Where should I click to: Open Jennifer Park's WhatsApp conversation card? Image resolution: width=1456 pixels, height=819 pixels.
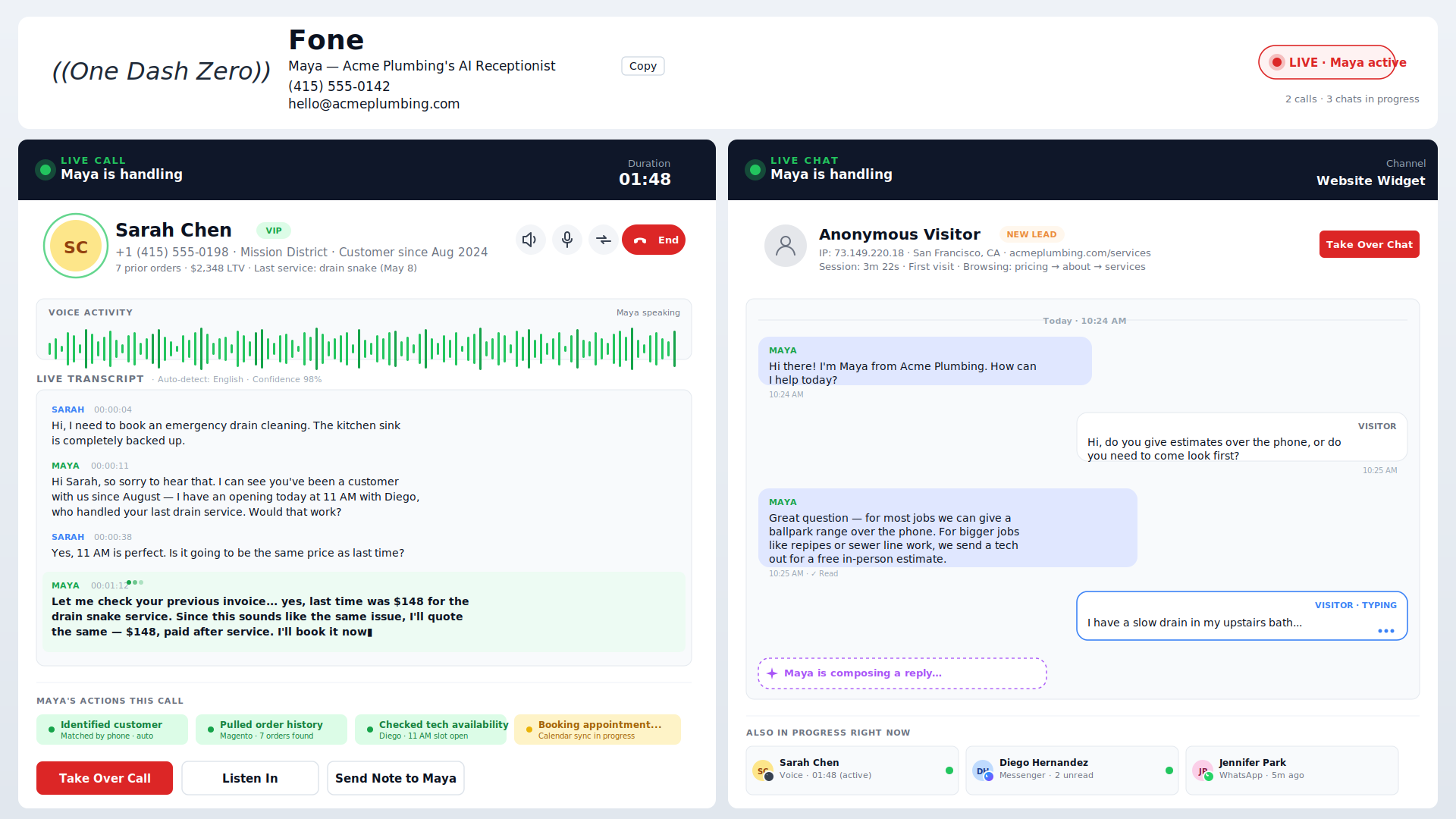pyautogui.click(x=1292, y=770)
